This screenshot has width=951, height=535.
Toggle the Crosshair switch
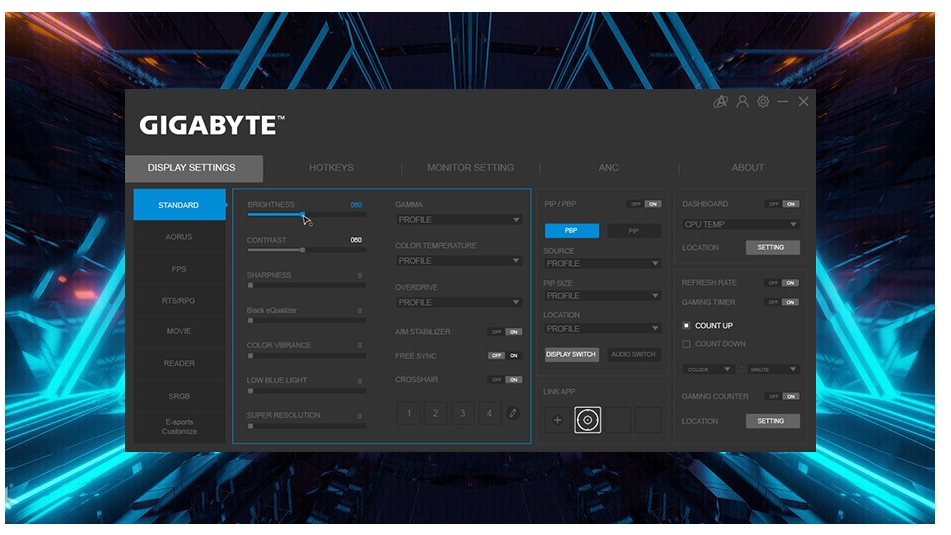(505, 380)
